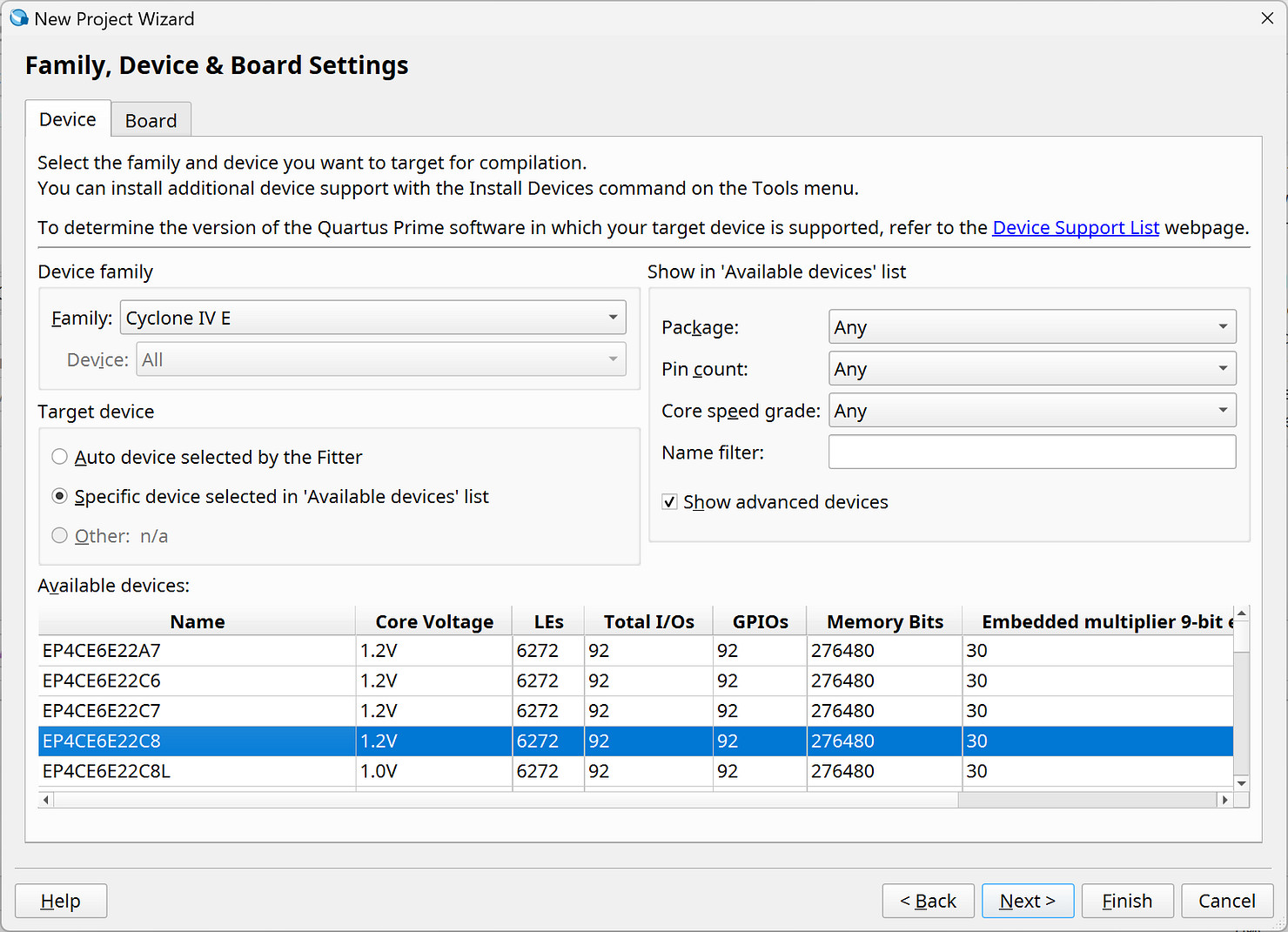Choose 'Specific device selected' radio option
Image resolution: width=1288 pixels, height=932 pixels.
tap(60, 496)
